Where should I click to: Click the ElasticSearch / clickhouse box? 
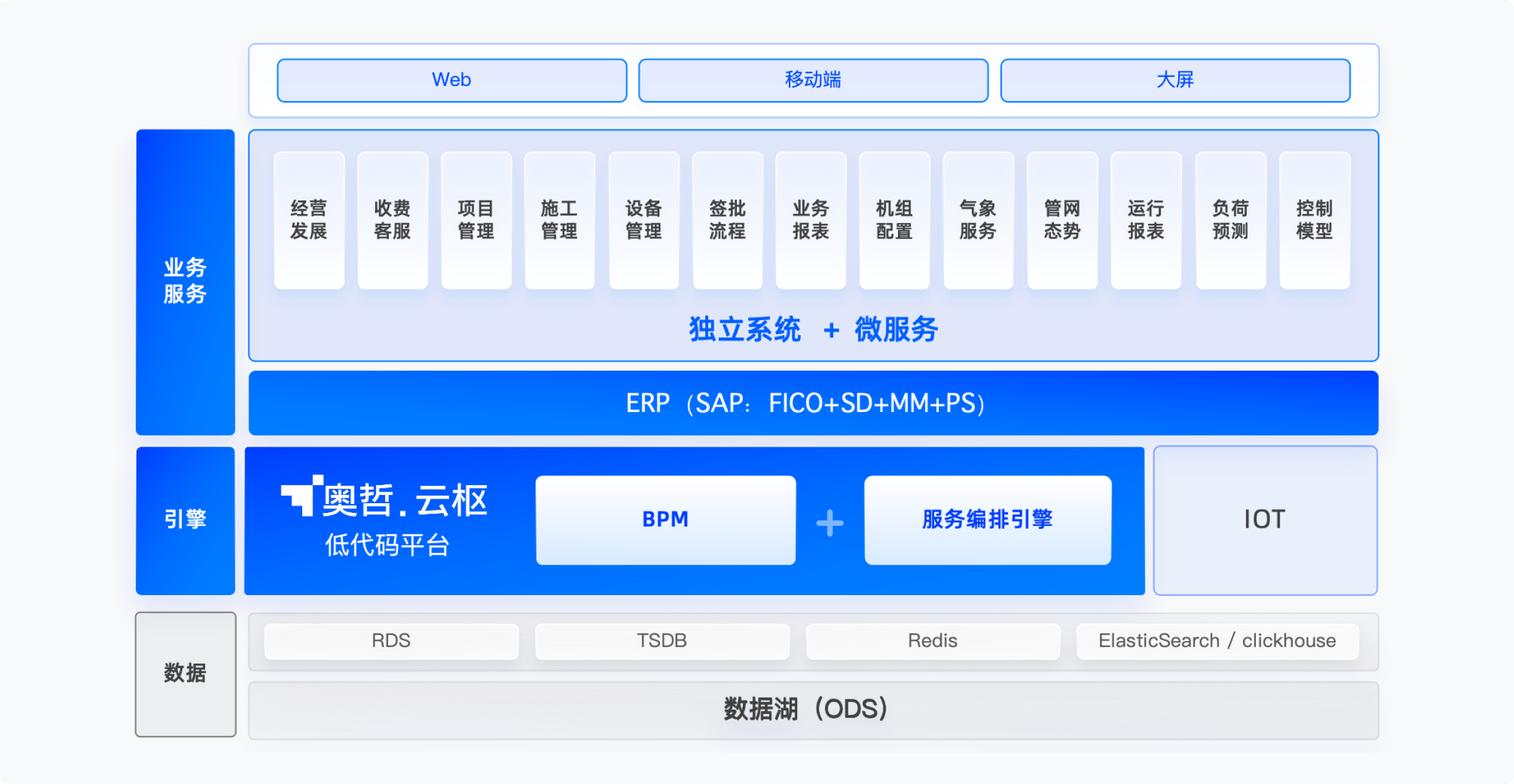[1218, 641]
